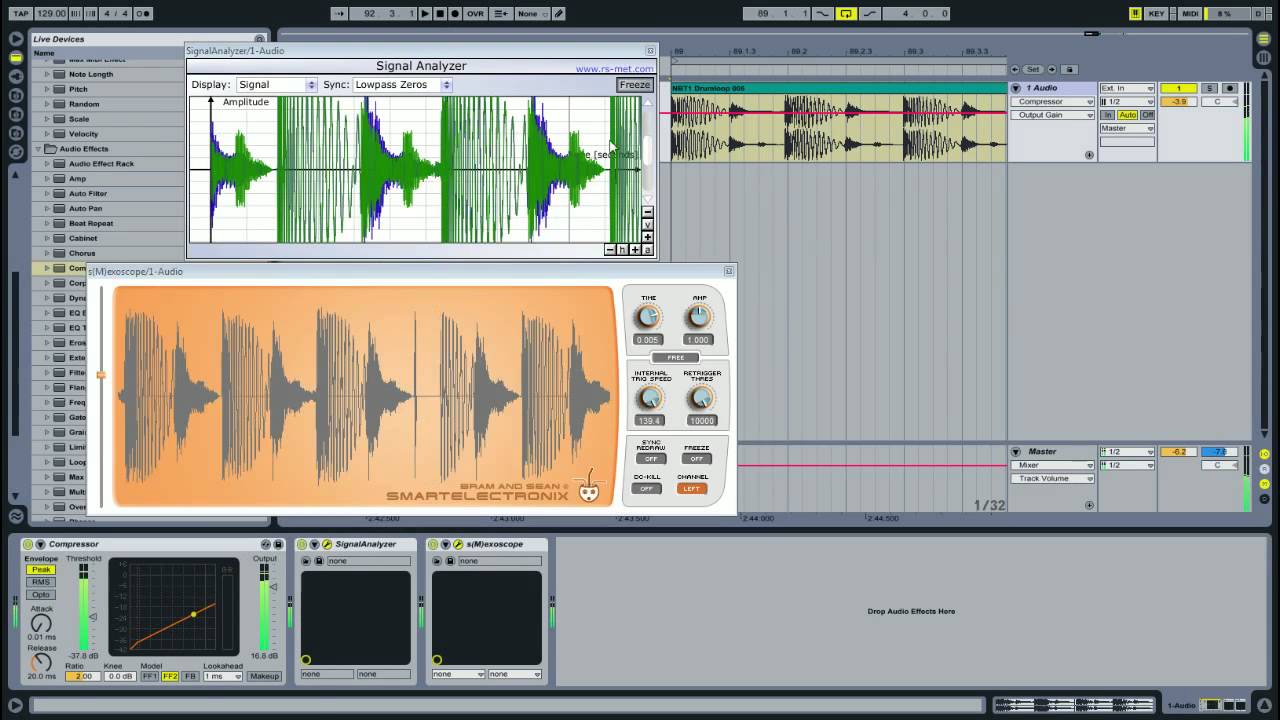Select the Beat Repeat device
The height and width of the screenshot is (720, 1280).
90,224
